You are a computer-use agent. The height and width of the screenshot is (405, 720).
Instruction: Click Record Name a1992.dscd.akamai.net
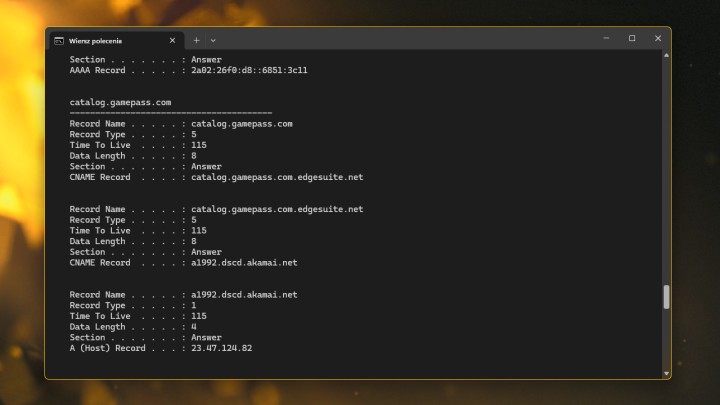click(244, 295)
